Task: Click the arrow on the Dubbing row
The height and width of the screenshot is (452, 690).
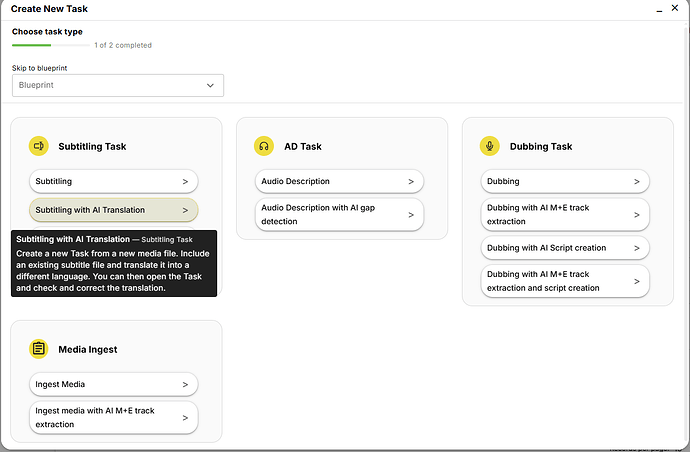Action: tap(637, 182)
